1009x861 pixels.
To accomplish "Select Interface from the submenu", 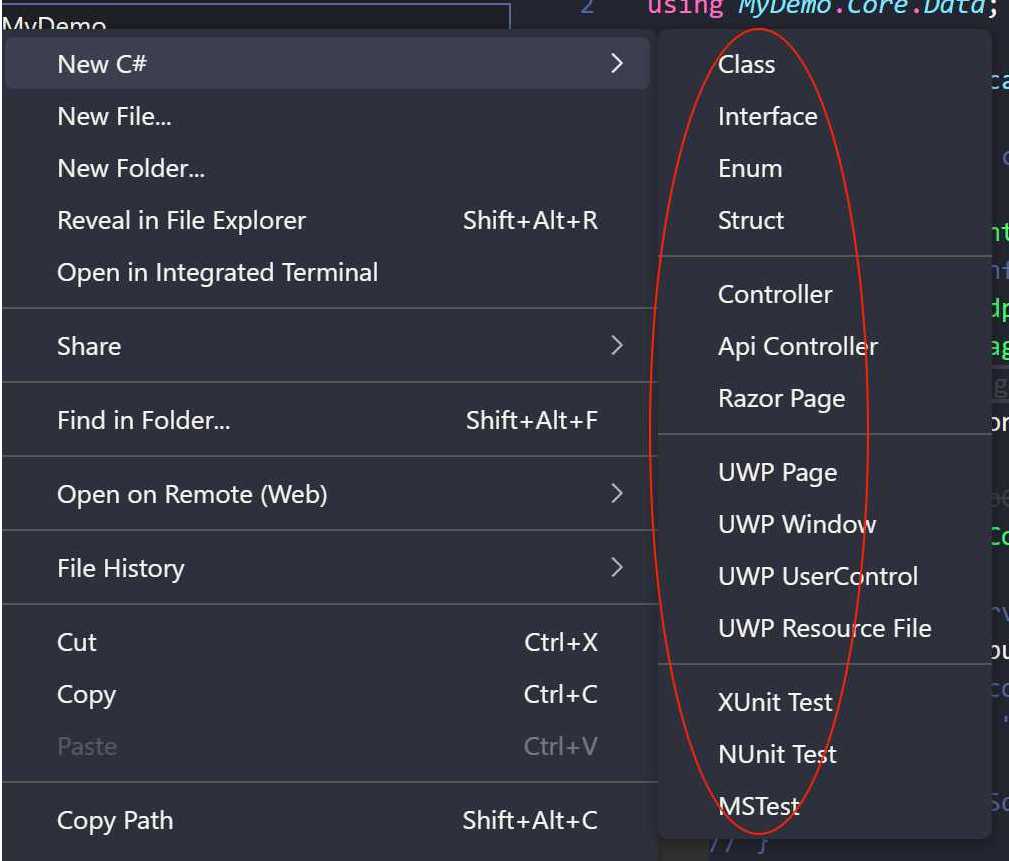I will (767, 116).
